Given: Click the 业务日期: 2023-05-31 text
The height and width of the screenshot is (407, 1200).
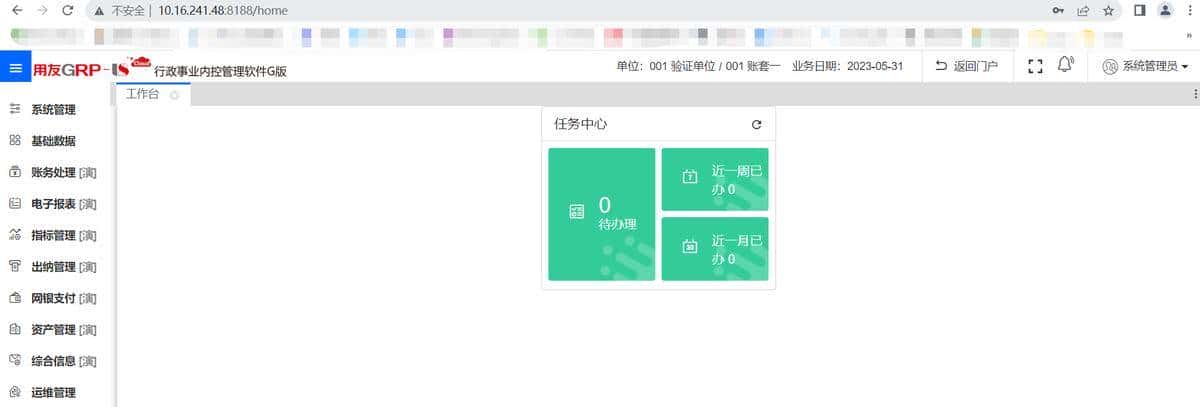Looking at the screenshot, I should click(848, 67).
